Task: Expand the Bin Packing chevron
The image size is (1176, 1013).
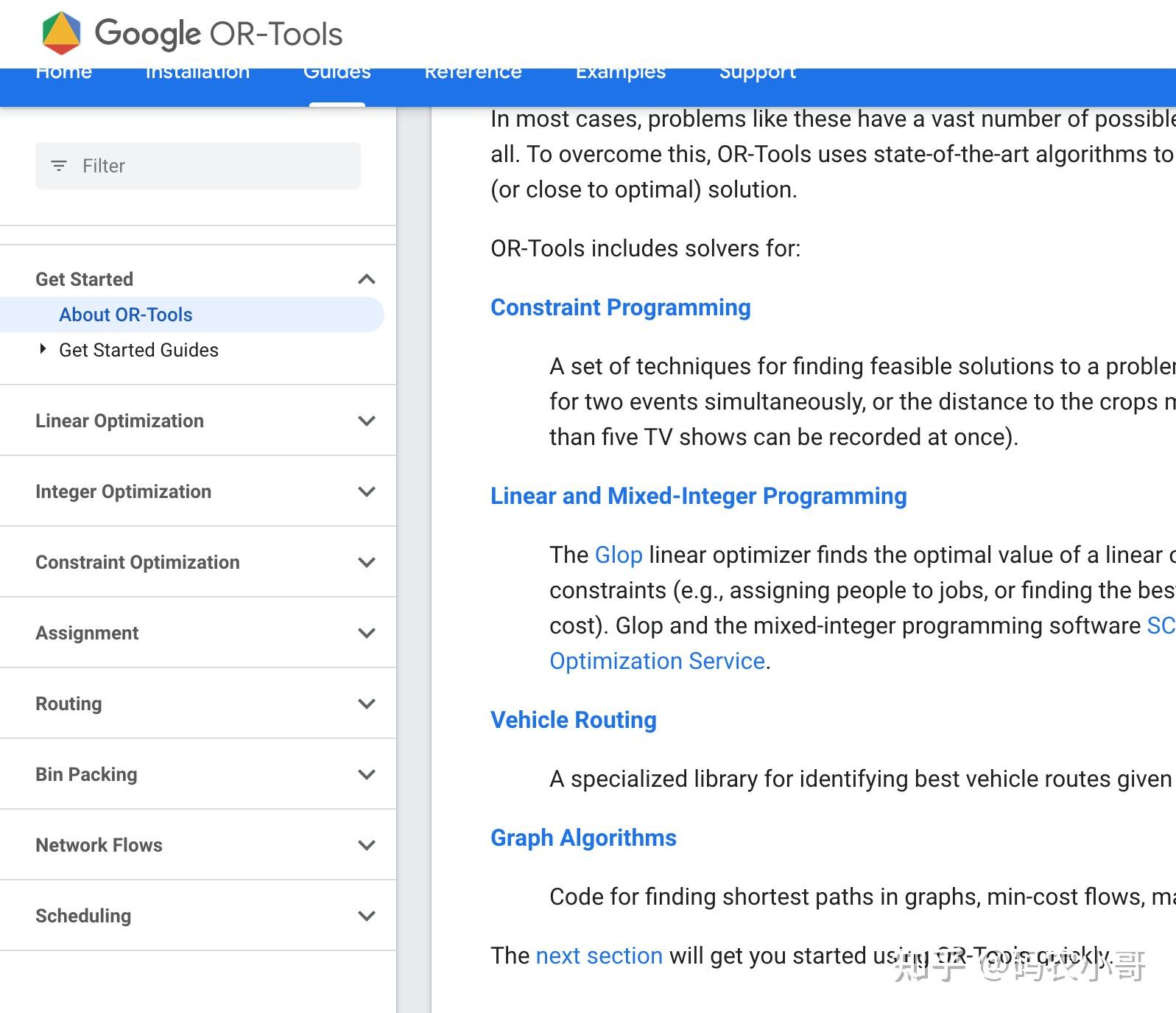Action: point(366,774)
